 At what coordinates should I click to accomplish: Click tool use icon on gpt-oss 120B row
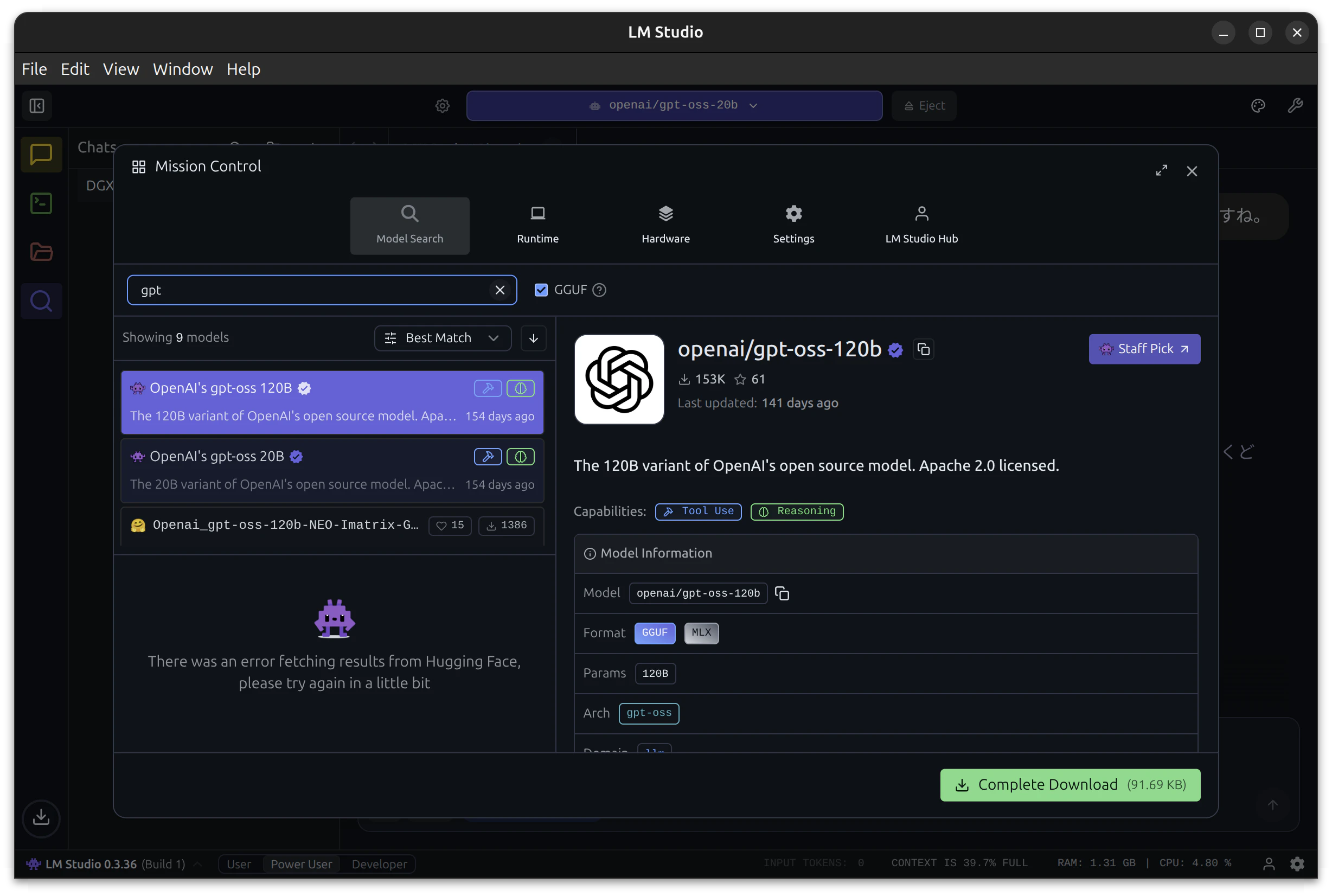488,388
